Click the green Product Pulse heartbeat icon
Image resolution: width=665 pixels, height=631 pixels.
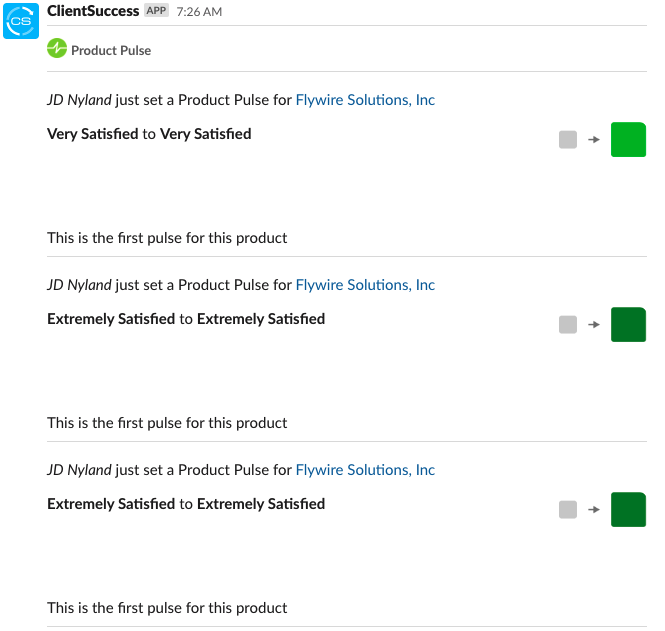click(x=57, y=48)
